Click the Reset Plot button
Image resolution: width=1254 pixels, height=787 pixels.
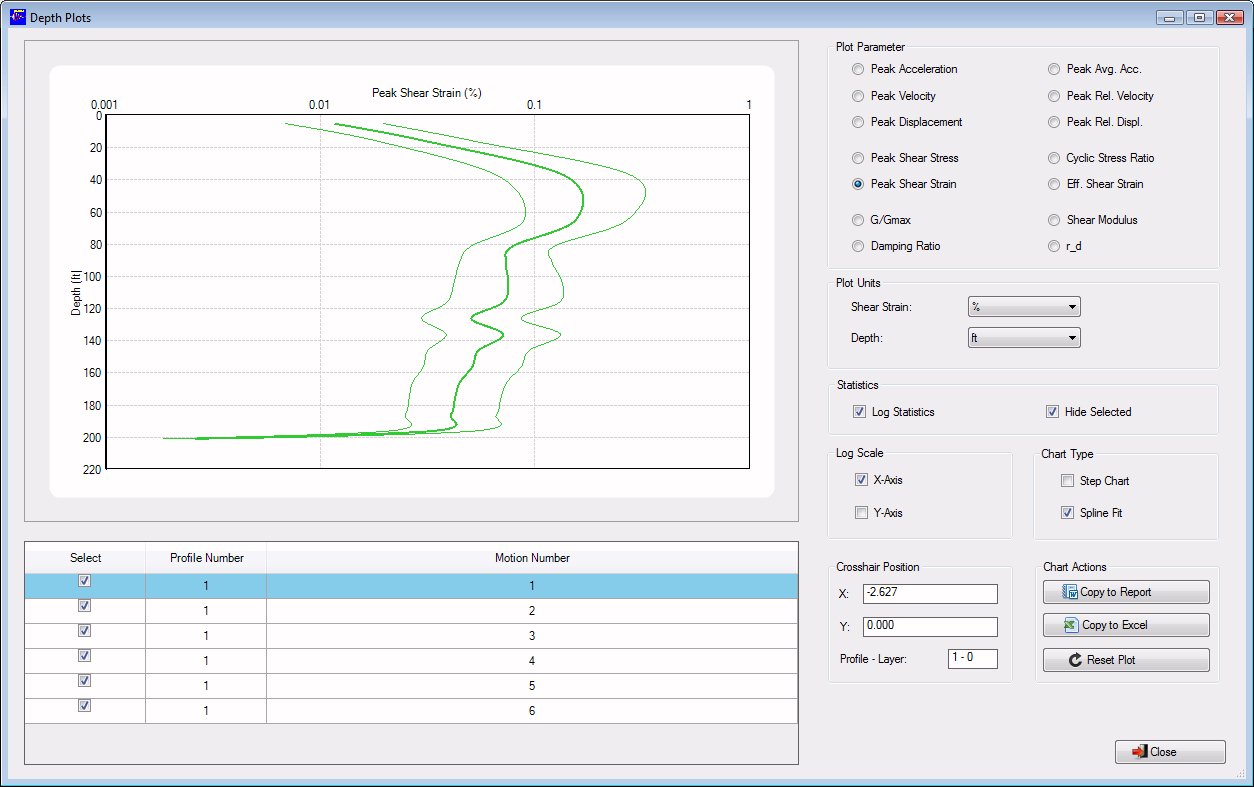1126,660
